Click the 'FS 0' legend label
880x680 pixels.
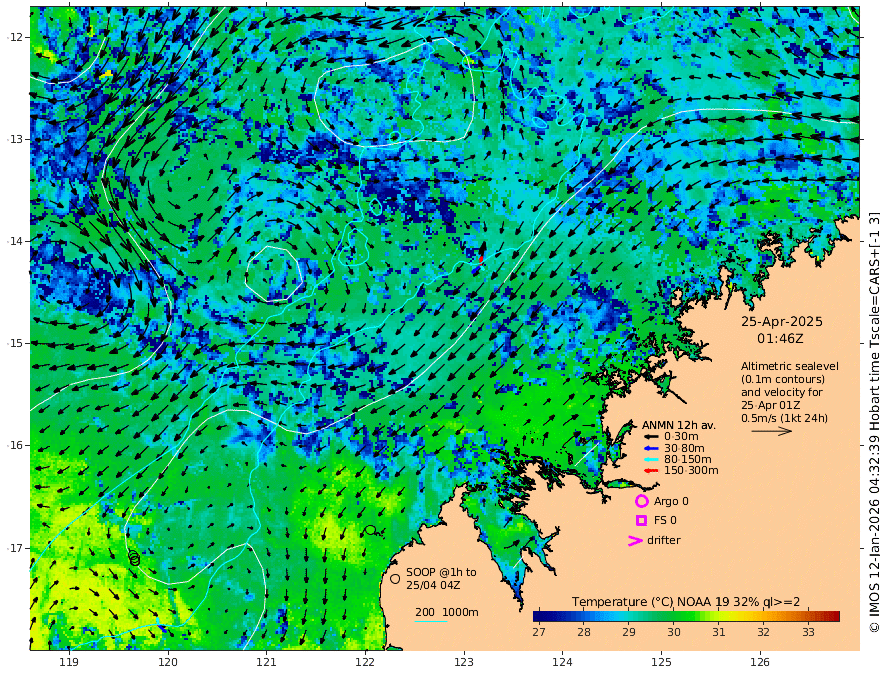click(665, 521)
